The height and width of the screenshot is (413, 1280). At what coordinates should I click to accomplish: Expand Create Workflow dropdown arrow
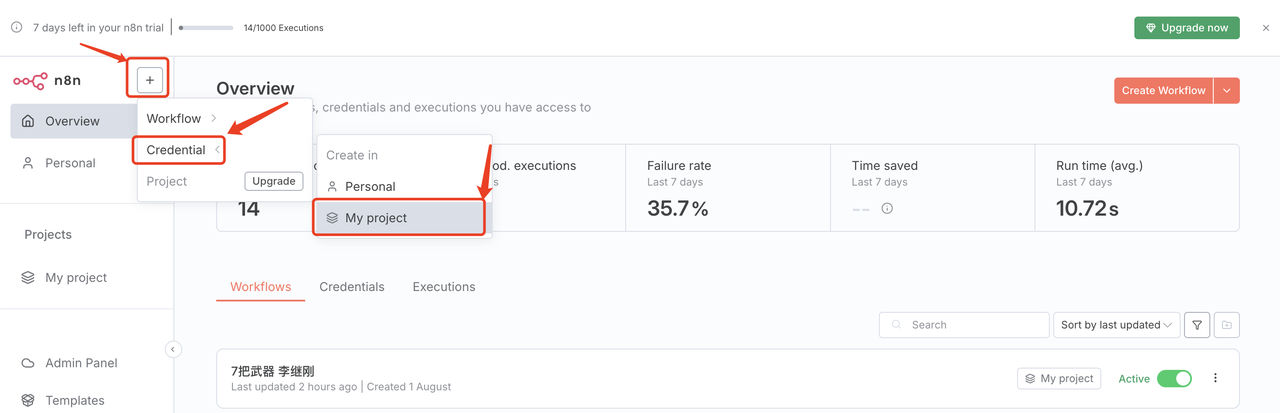tap(1227, 90)
